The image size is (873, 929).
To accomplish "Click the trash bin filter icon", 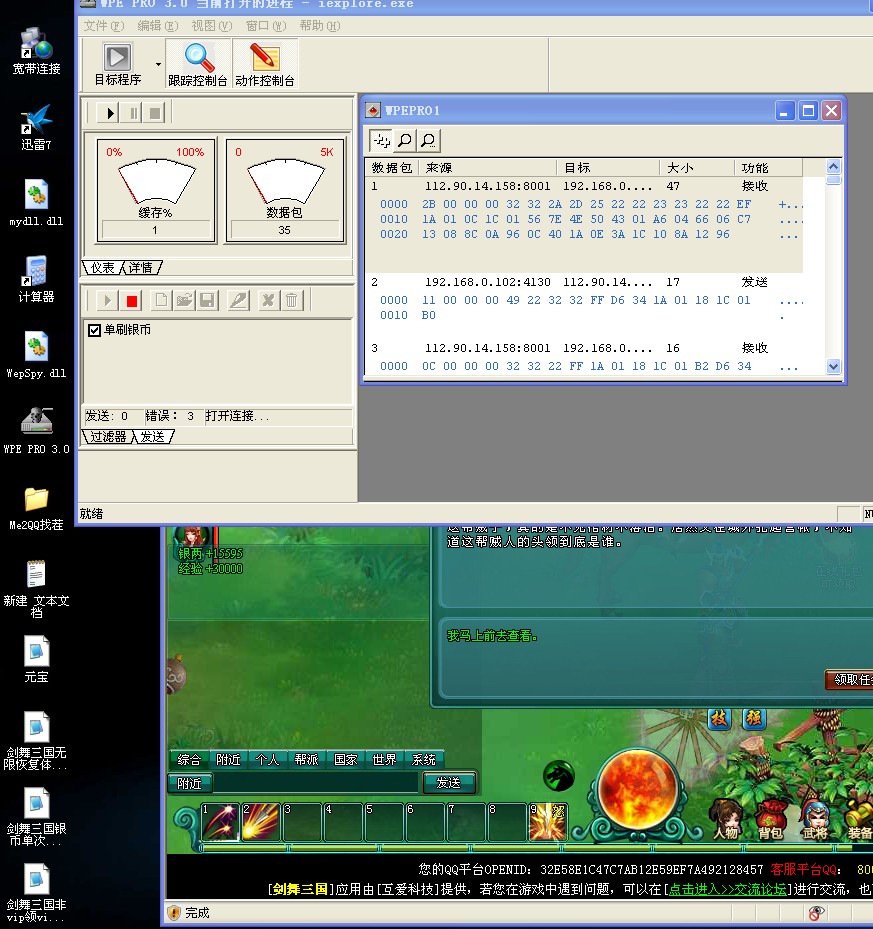I will [x=292, y=300].
